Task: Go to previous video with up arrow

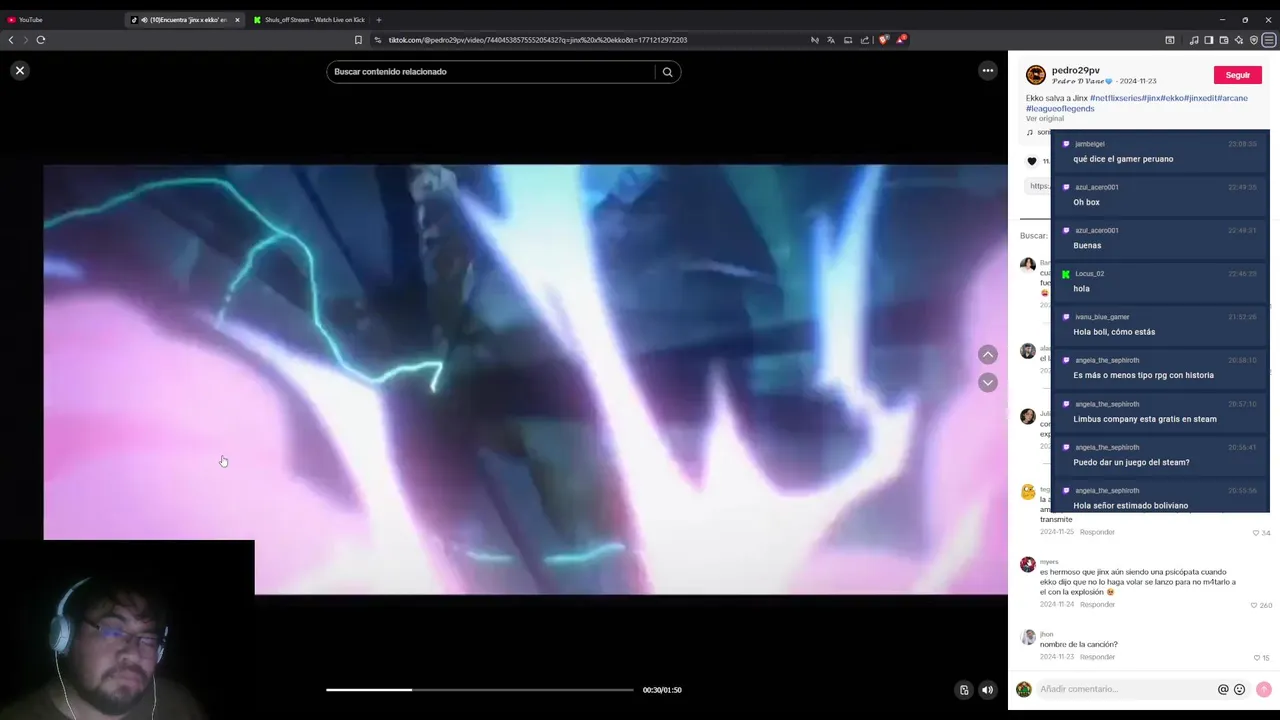Action: [x=987, y=355]
